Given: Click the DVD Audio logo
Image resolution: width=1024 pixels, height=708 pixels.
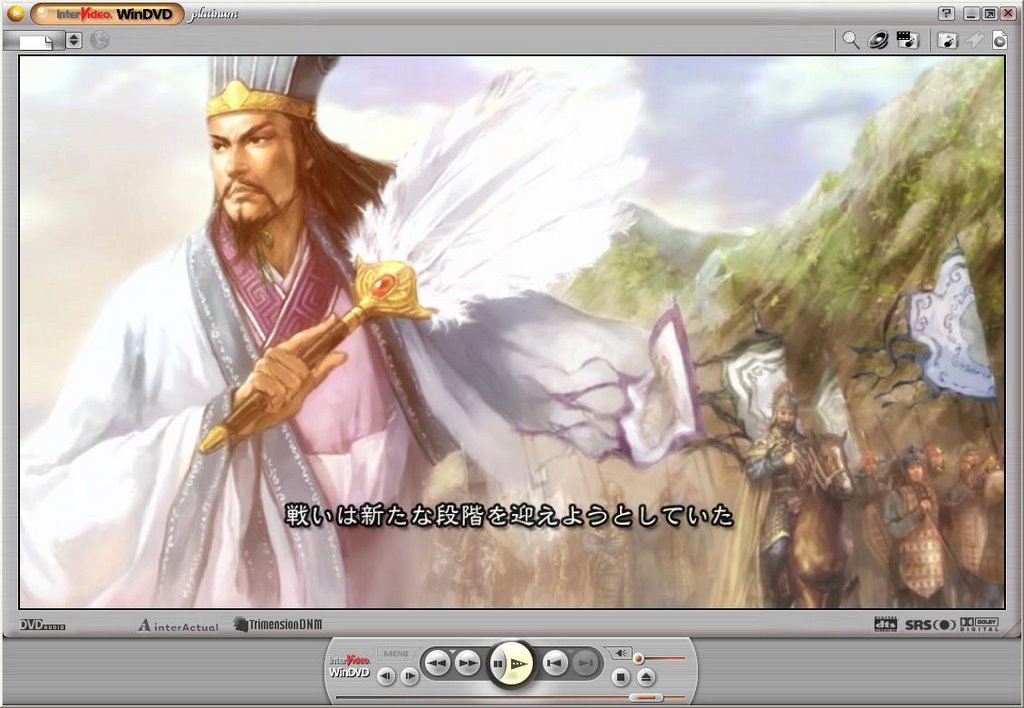Looking at the screenshot, I should click(42, 625).
